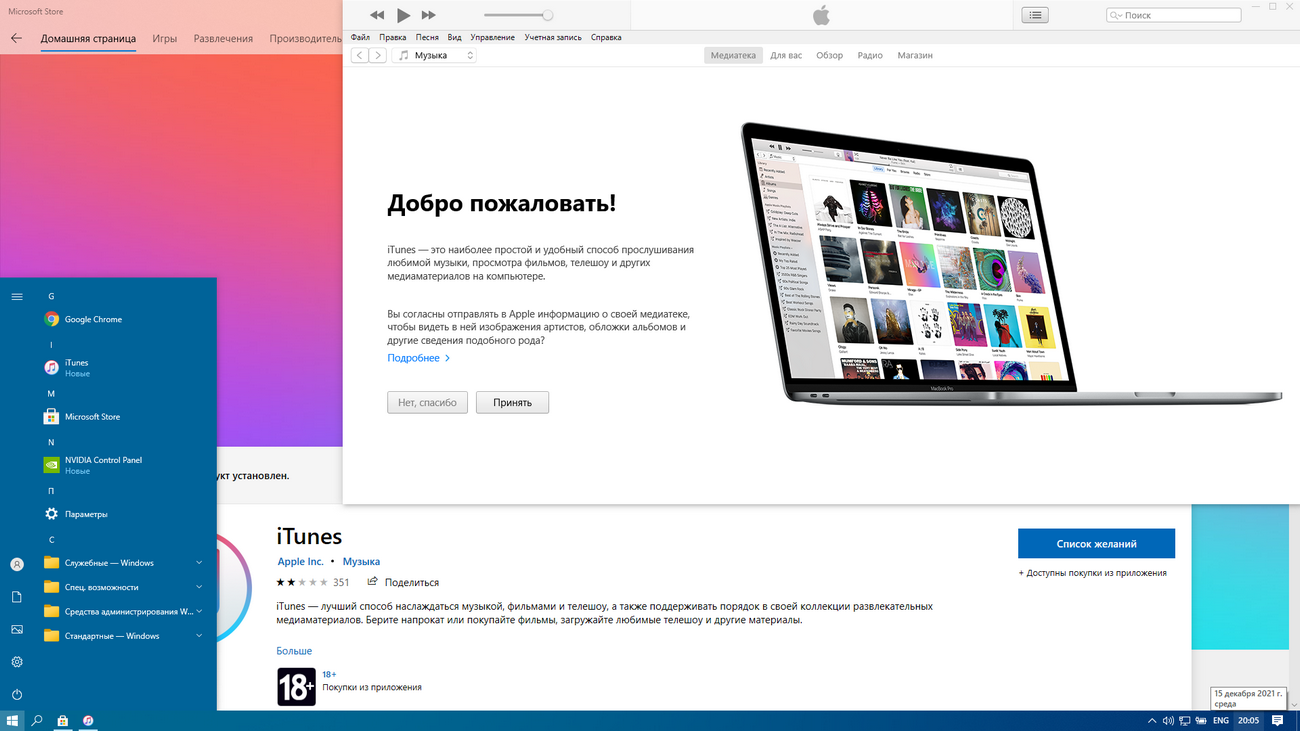1300x731 pixels.
Task: Open the Музыка media type dropdown
Action: click(434, 55)
